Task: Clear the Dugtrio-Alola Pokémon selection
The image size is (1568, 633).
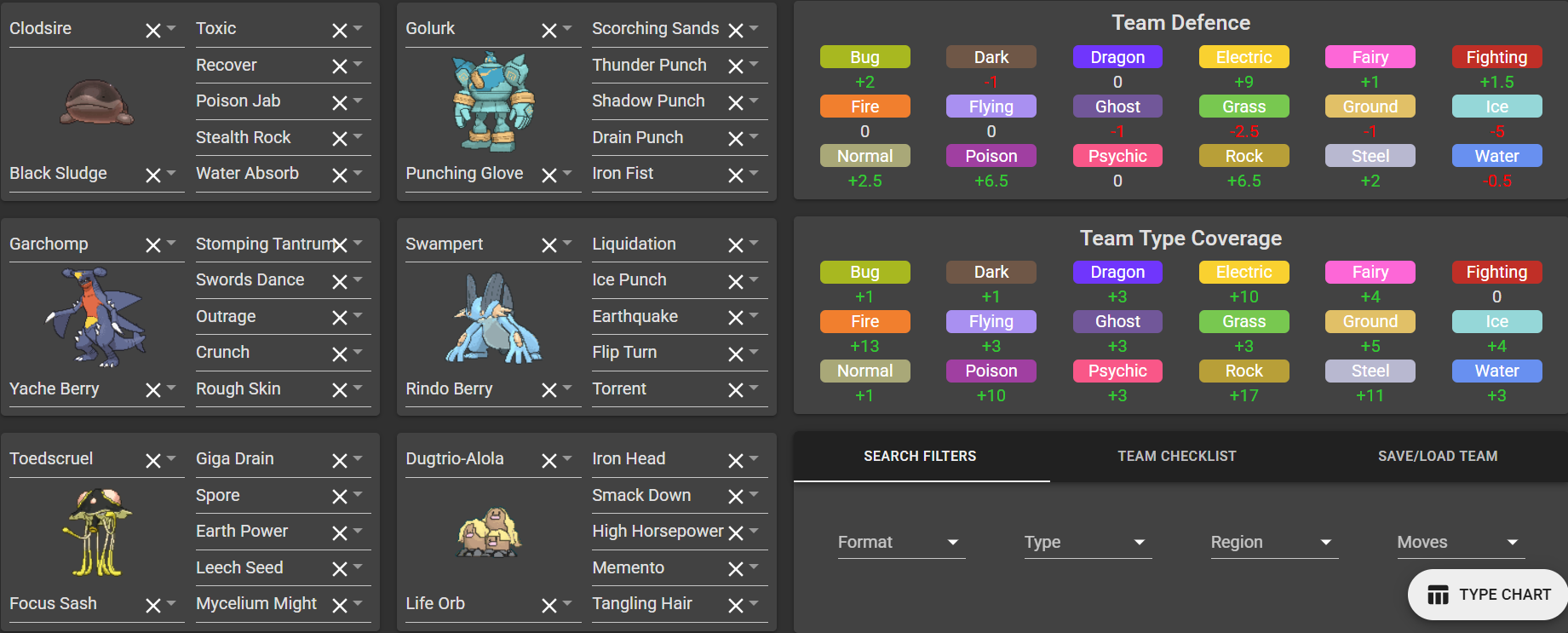Action: point(549,461)
